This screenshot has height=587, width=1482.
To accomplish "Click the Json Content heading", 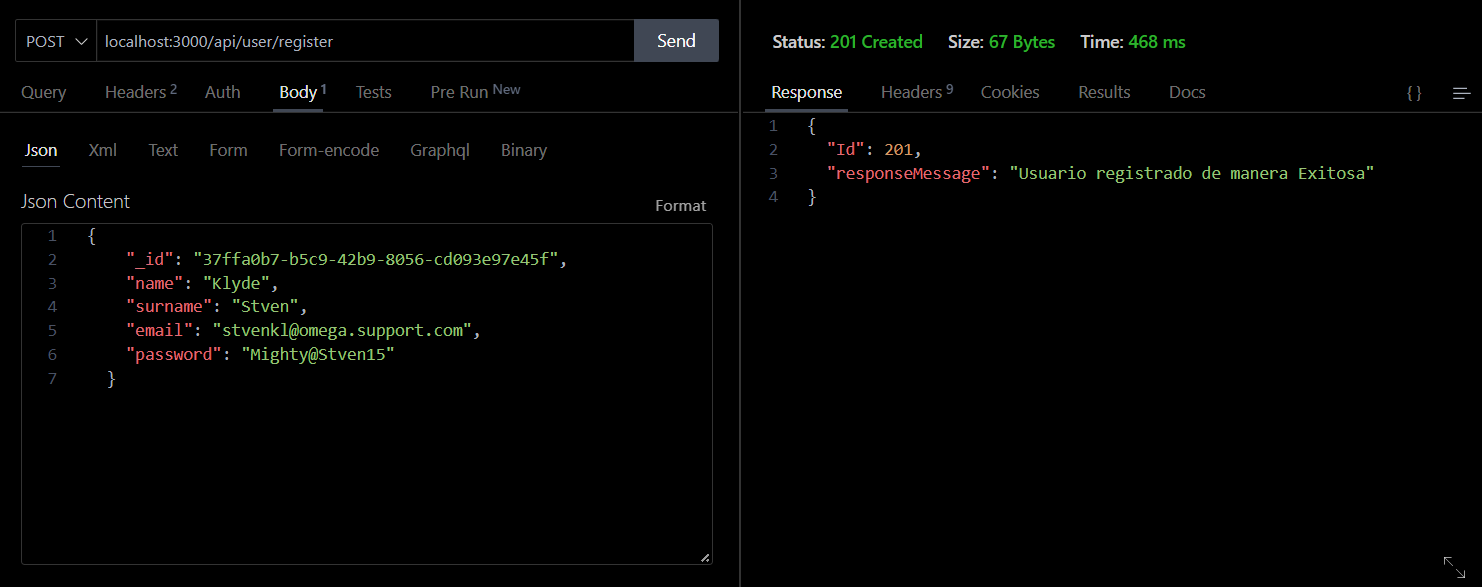I will click(x=76, y=201).
